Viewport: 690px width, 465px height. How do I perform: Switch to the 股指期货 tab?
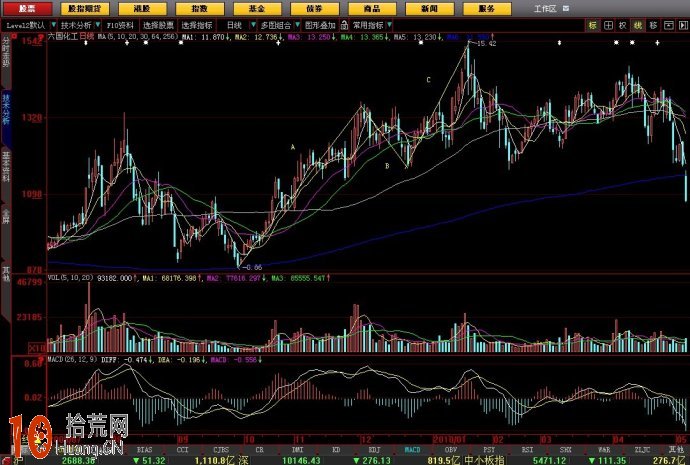[x=83, y=7]
